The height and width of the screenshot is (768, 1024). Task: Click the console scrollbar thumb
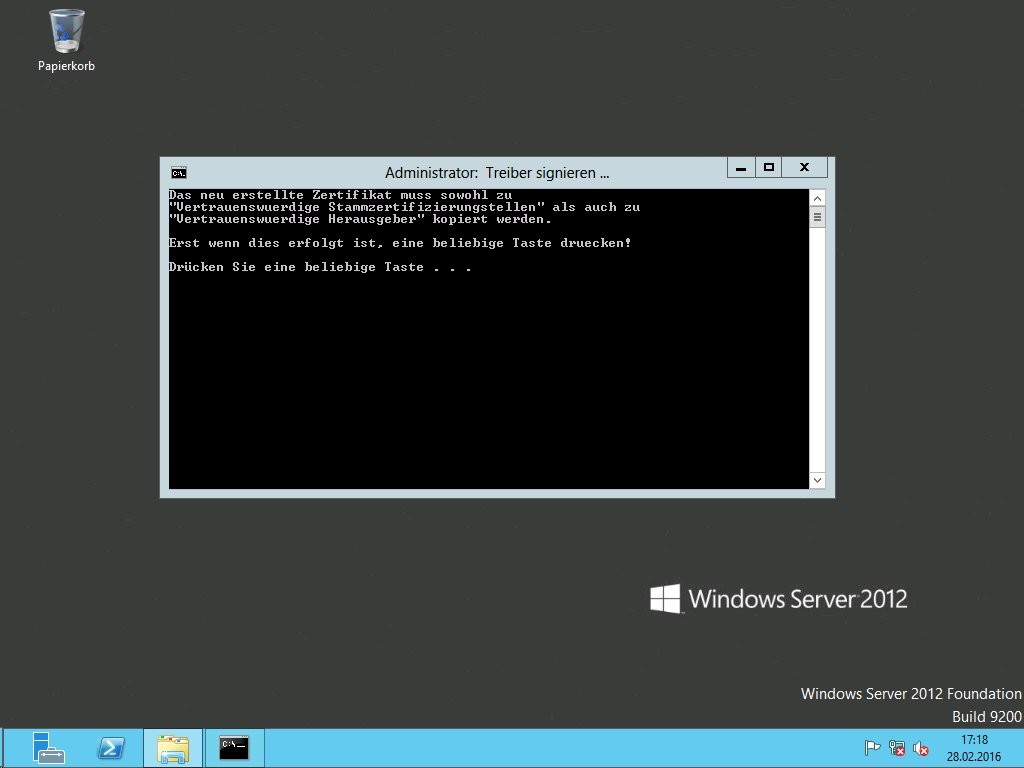click(x=817, y=217)
